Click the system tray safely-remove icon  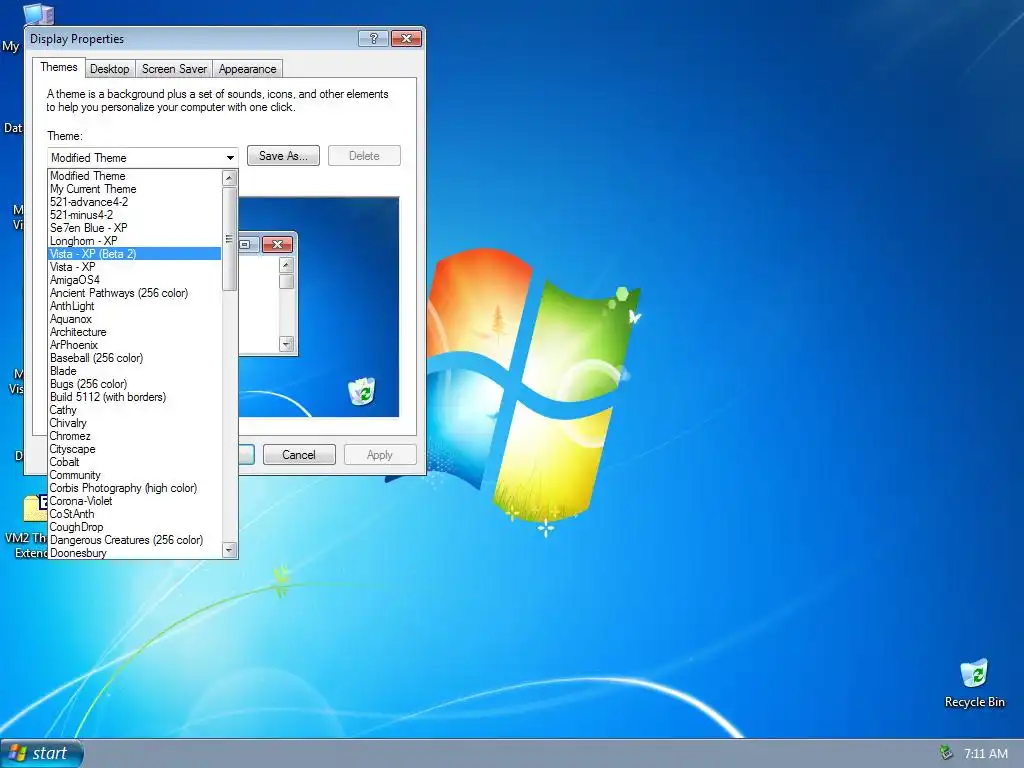point(945,753)
